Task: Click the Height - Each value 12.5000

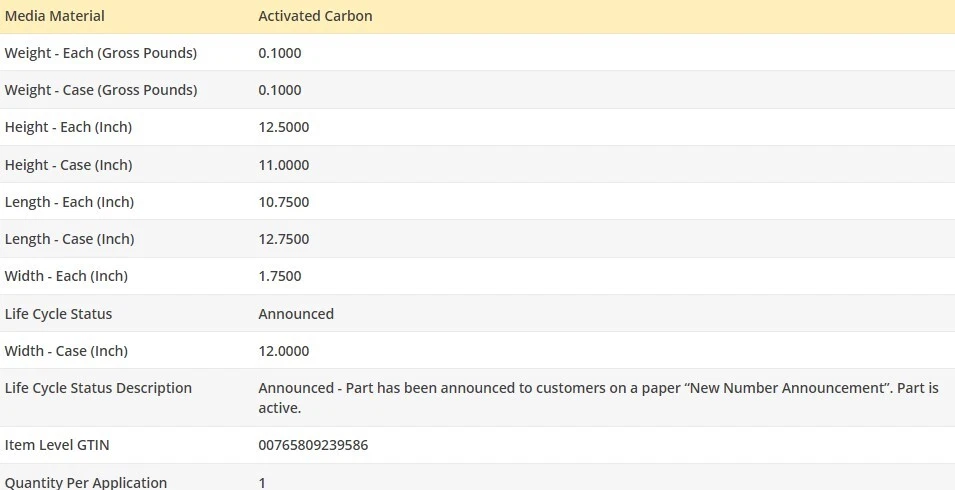Action: coord(284,127)
